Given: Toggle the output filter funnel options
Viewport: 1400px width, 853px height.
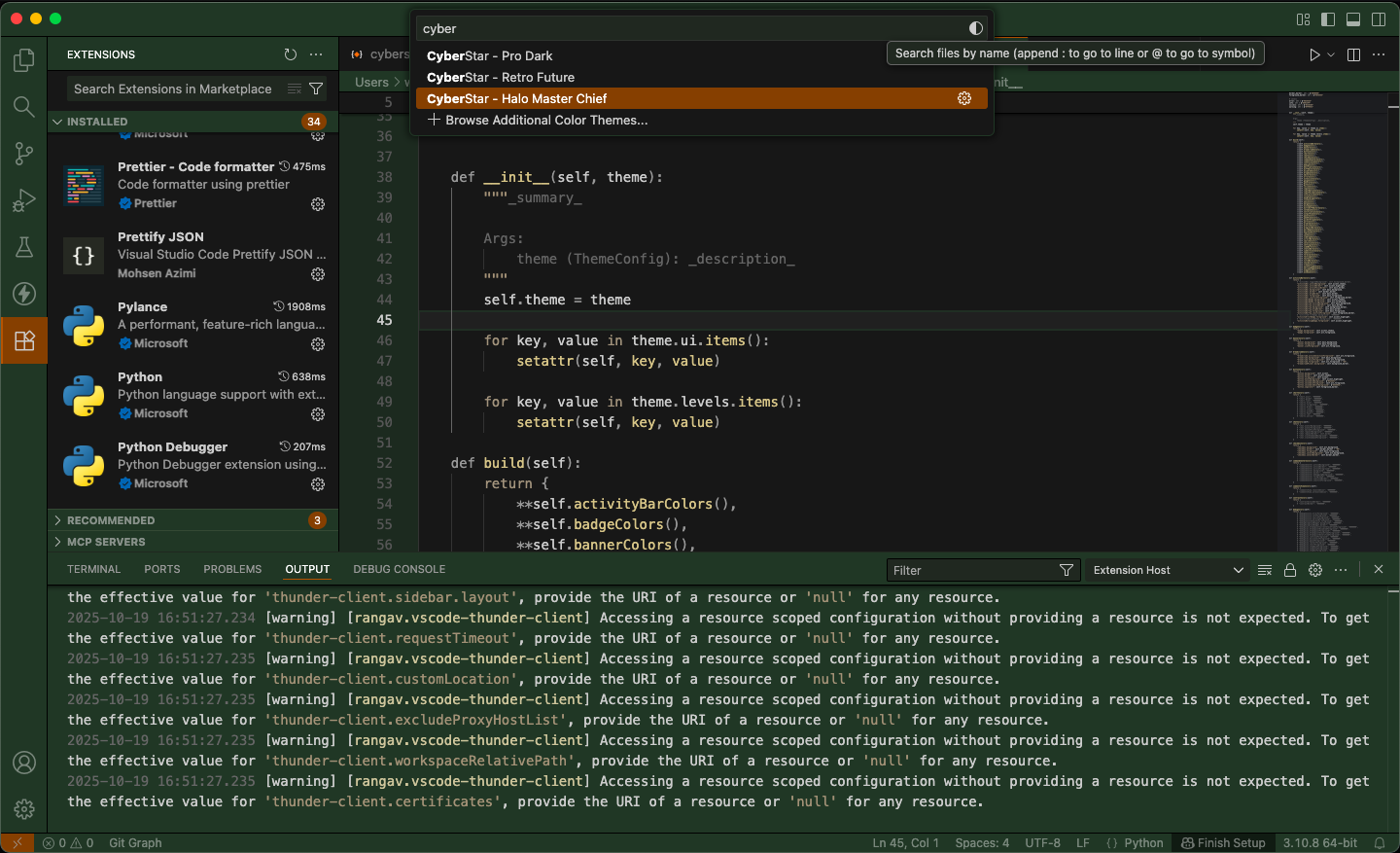Looking at the screenshot, I should click(1067, 570).
